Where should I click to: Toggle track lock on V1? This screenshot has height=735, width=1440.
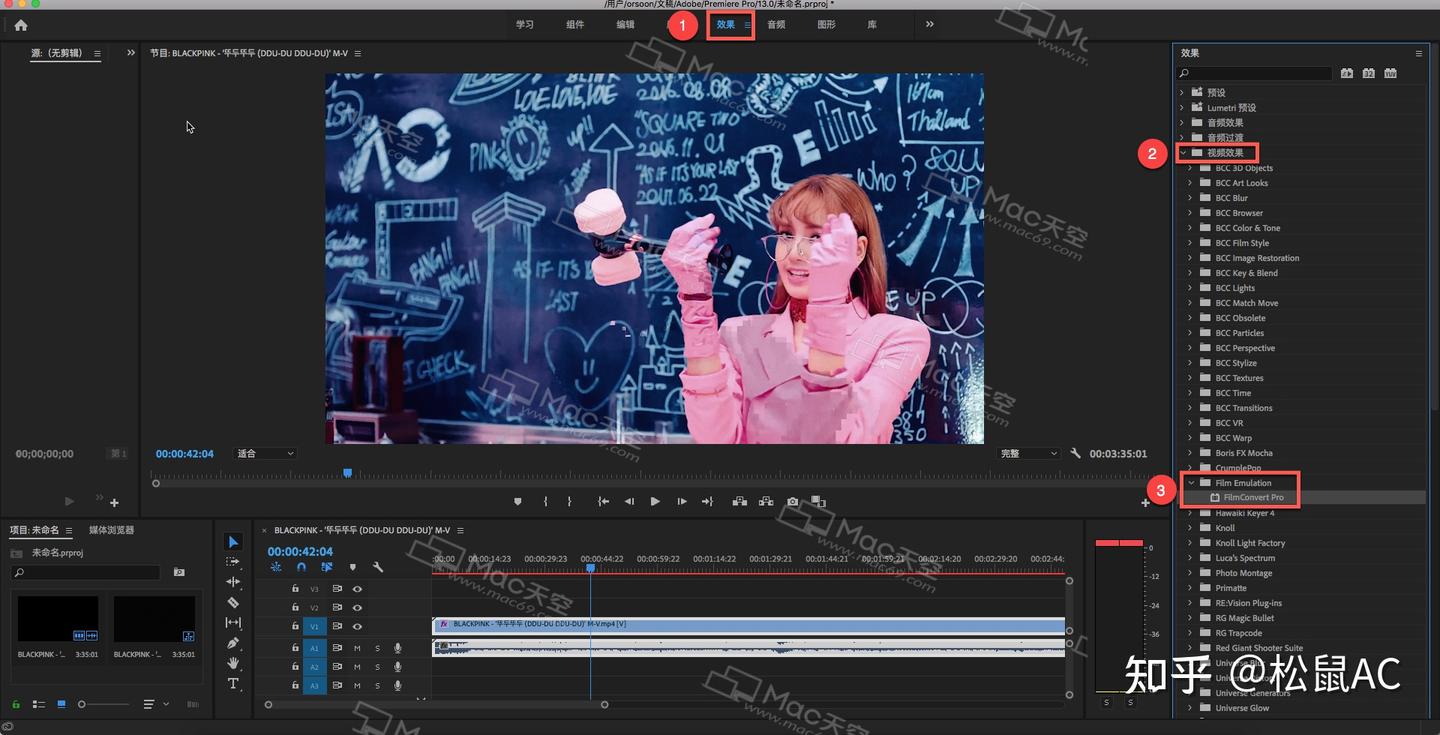[x=295, y=626]
